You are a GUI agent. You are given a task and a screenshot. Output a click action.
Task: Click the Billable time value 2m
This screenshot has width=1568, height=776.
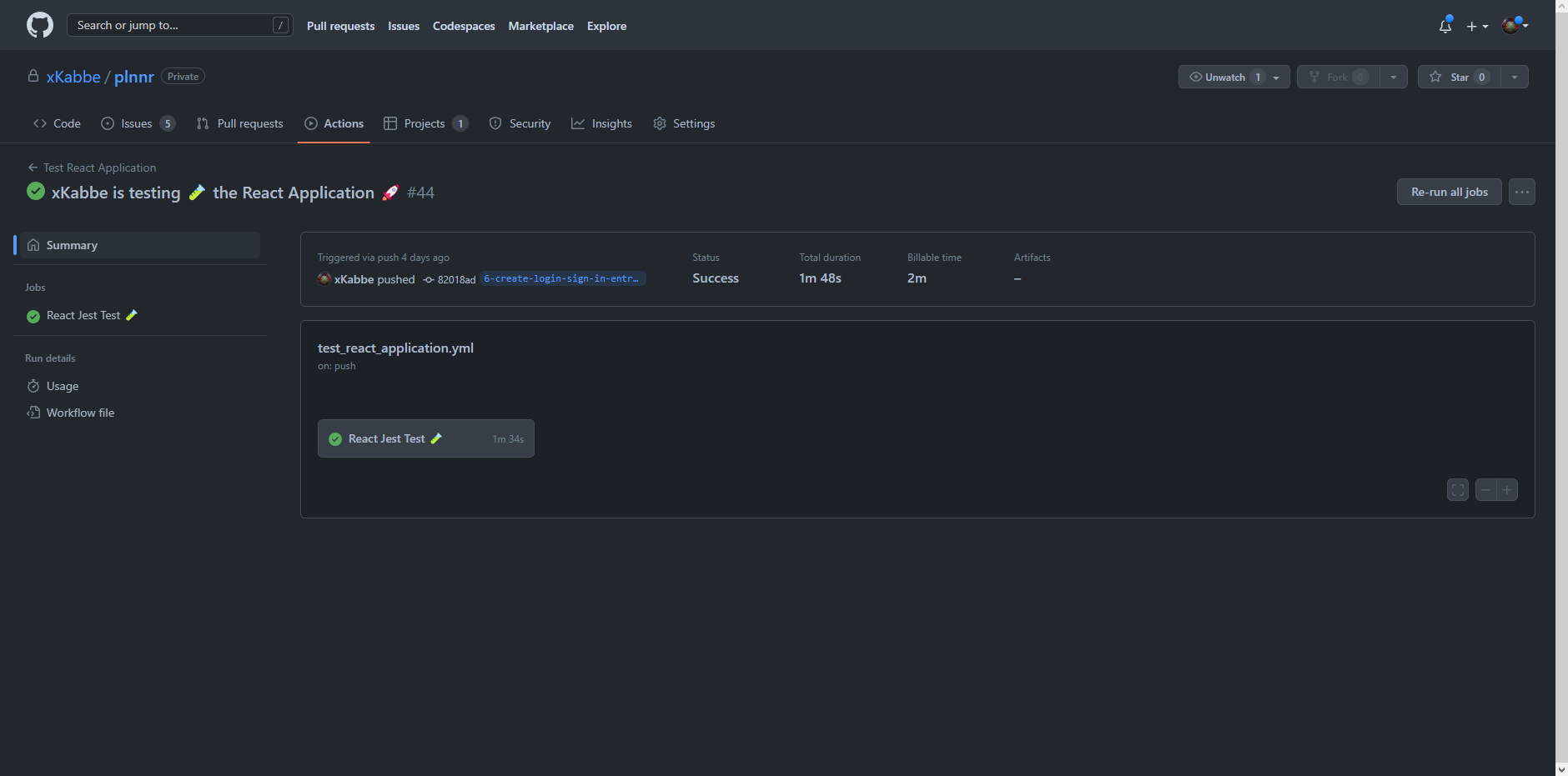(x=917, y=278)
